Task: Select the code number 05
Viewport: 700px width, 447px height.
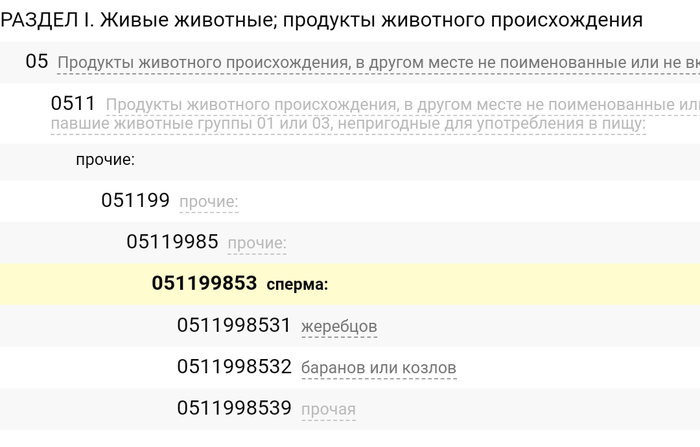Action: click(x=37, y=62)
